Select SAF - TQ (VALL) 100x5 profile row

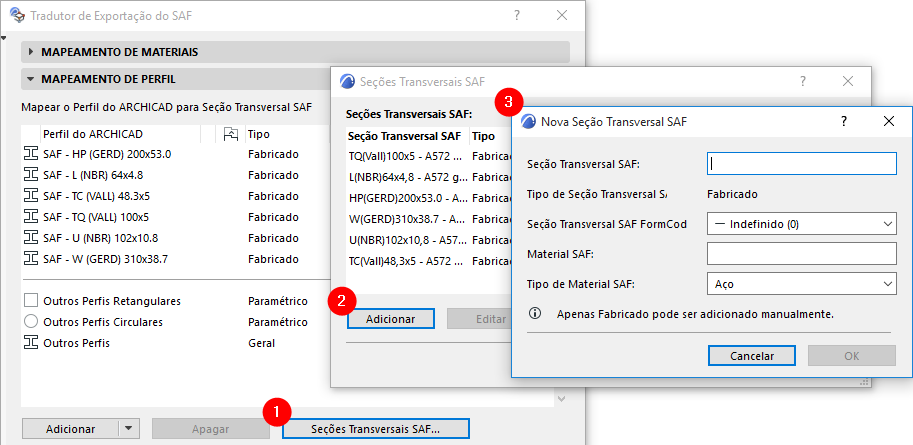click(175, 217)
